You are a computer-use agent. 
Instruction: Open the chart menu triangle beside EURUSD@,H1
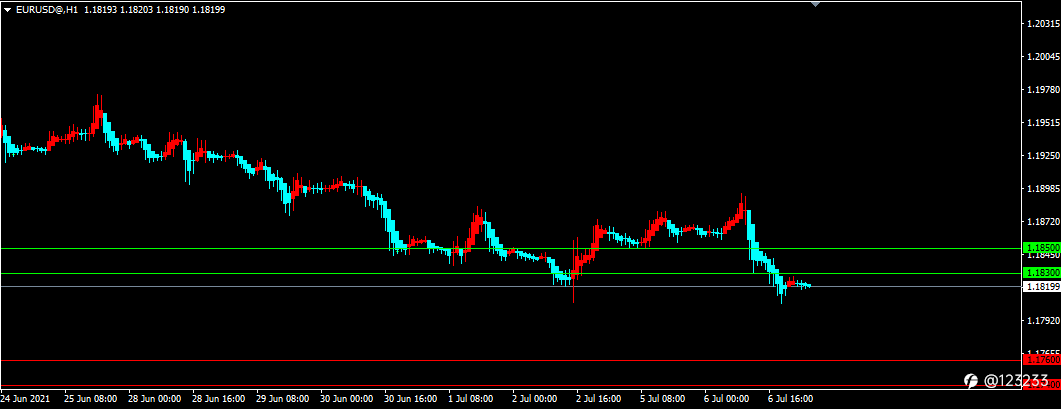(x=7, y=9)
